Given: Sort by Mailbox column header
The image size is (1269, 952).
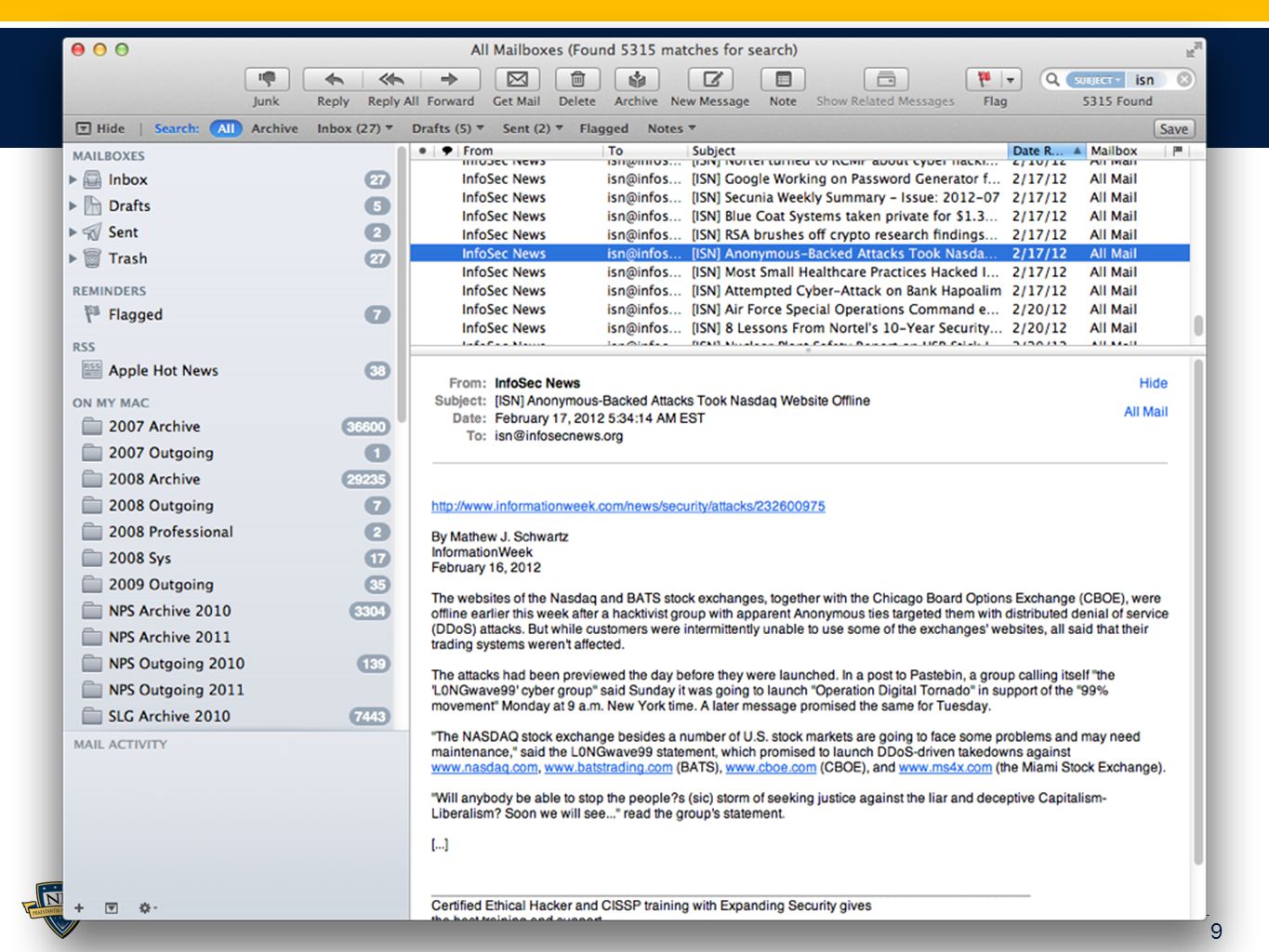Looking at the screenshot, I should pyautogui.click(x=1125, y=151).
